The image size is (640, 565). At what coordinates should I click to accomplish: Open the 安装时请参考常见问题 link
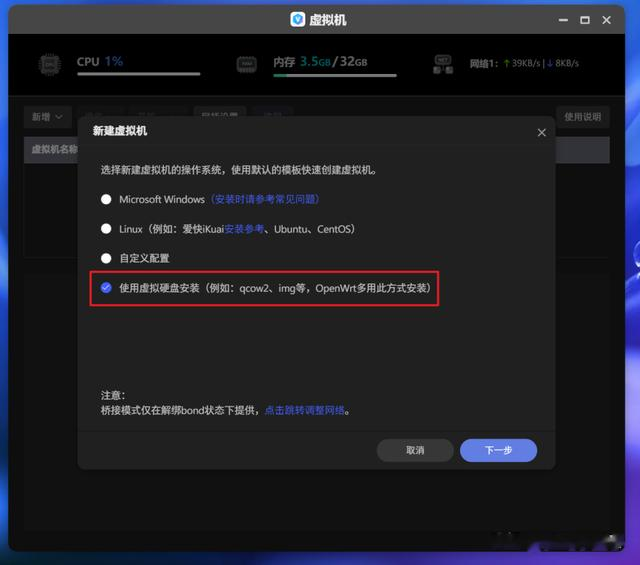(x=264, y=199)
